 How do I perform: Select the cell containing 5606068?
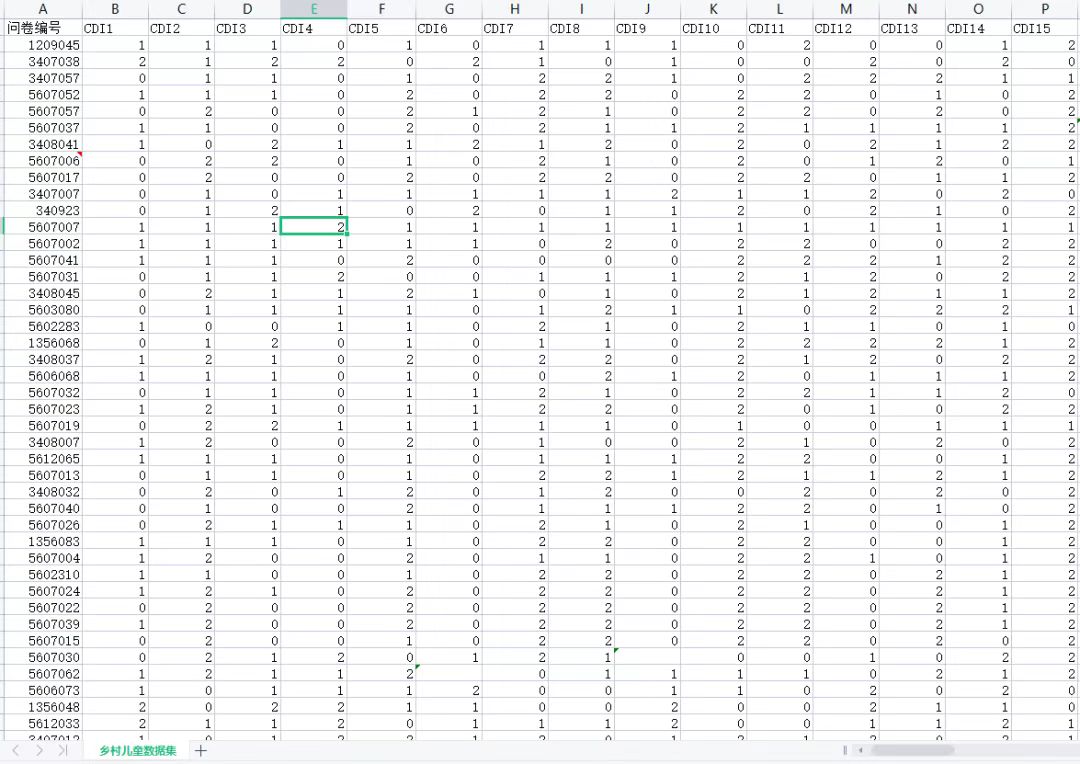point(43,375)
